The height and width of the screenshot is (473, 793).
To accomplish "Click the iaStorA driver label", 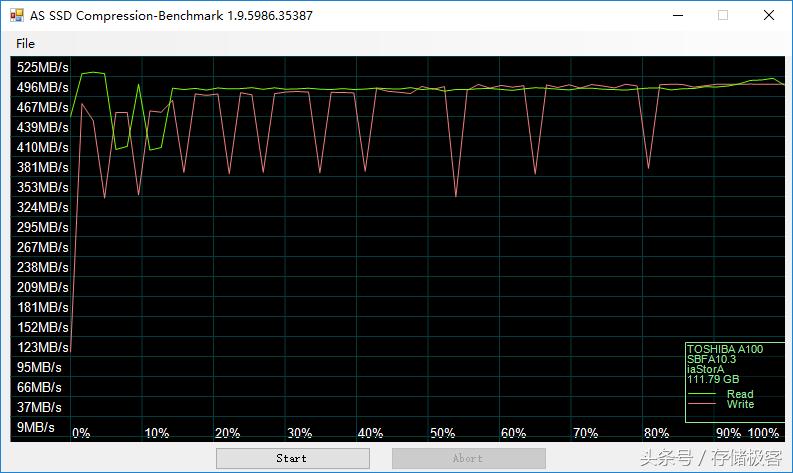I will [x=705, y=369].
